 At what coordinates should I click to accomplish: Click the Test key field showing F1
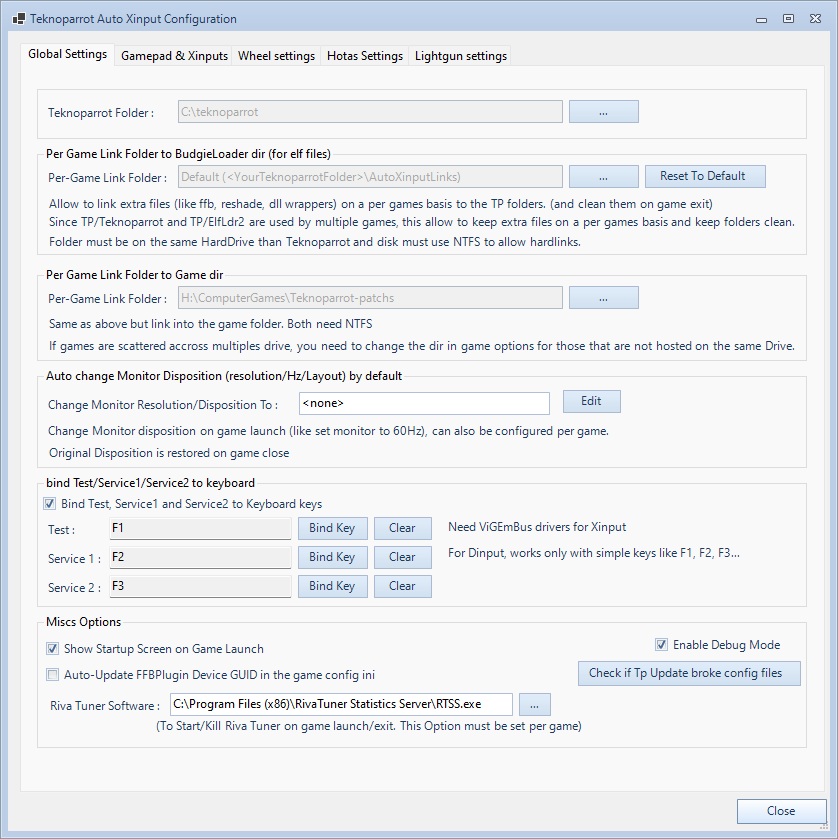click(x=200, y=528)
